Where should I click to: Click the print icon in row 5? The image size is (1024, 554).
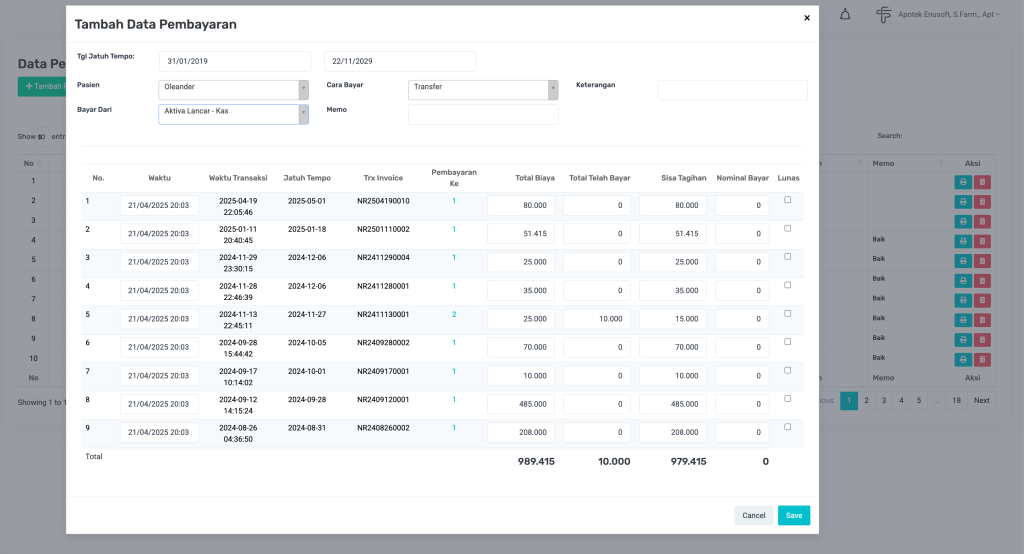point(962,260)
